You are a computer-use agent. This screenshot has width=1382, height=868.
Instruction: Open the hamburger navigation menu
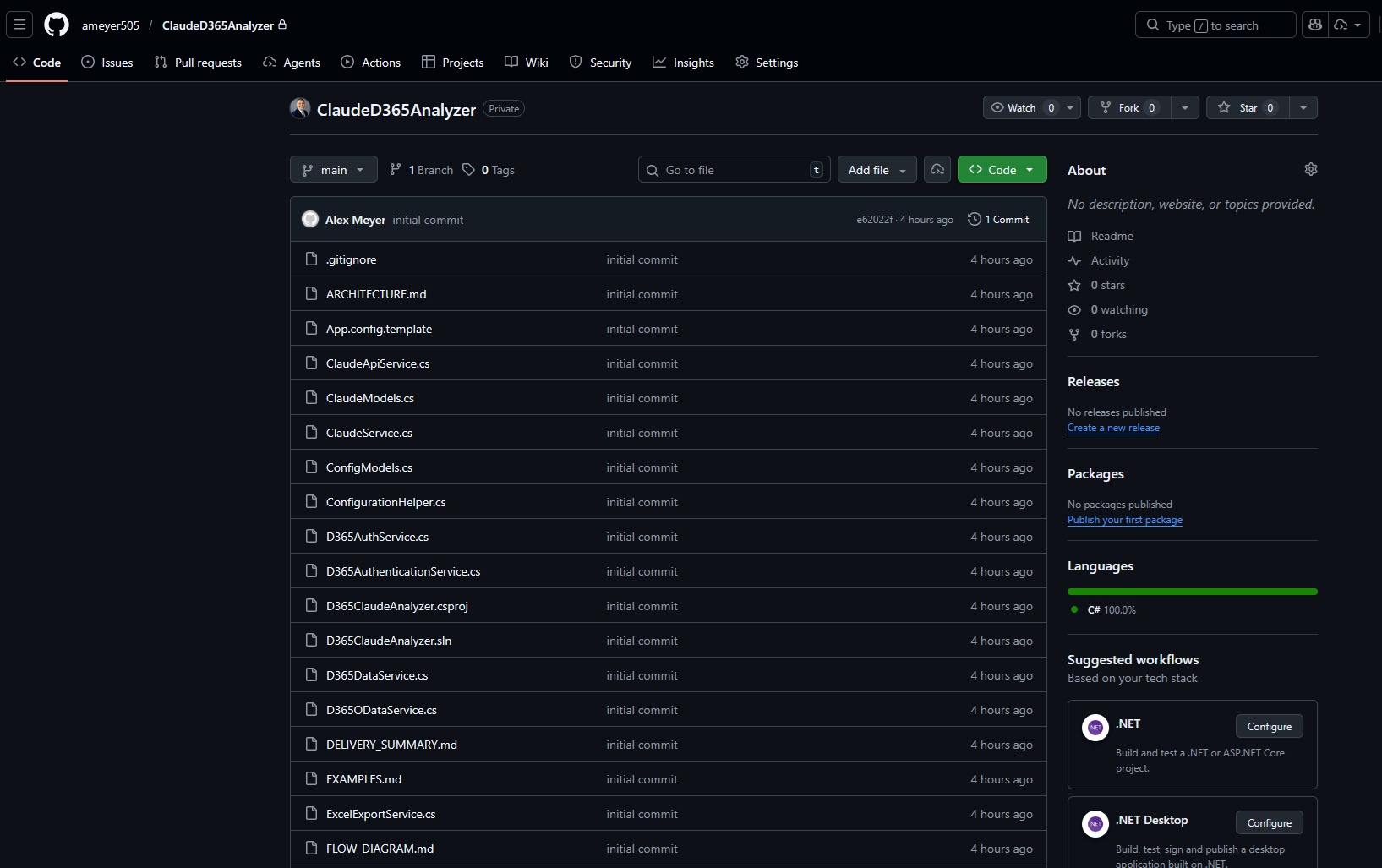point(19,25)
